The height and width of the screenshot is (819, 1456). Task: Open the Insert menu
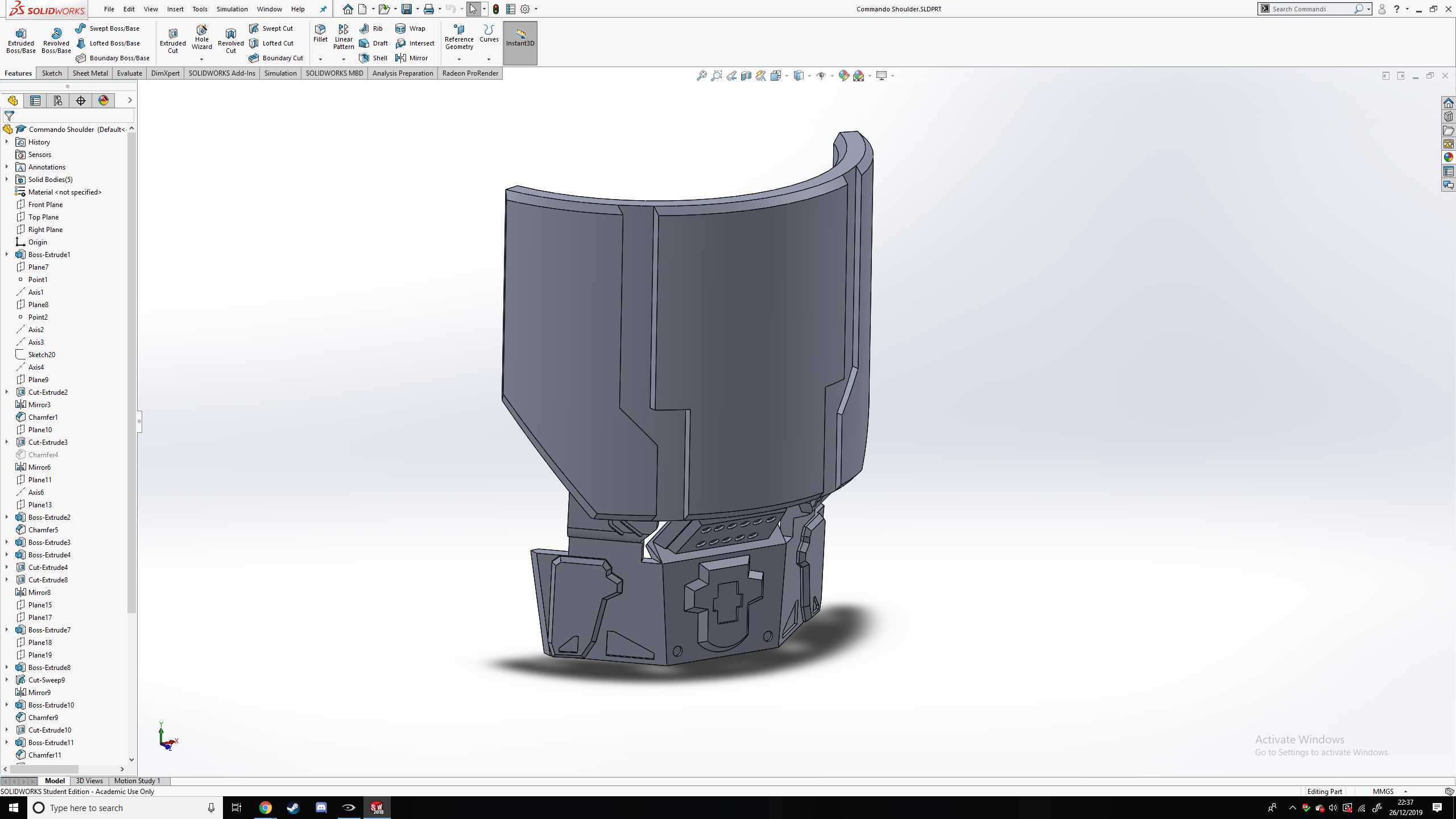click(175, 9)
